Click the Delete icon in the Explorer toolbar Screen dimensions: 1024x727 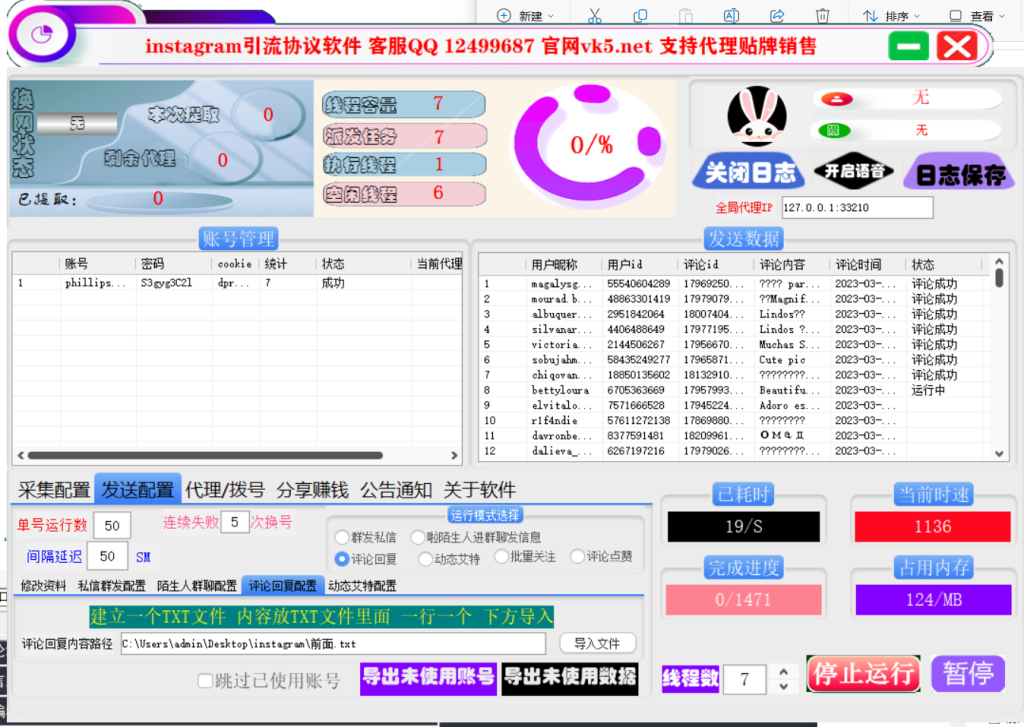pos(822,14)
